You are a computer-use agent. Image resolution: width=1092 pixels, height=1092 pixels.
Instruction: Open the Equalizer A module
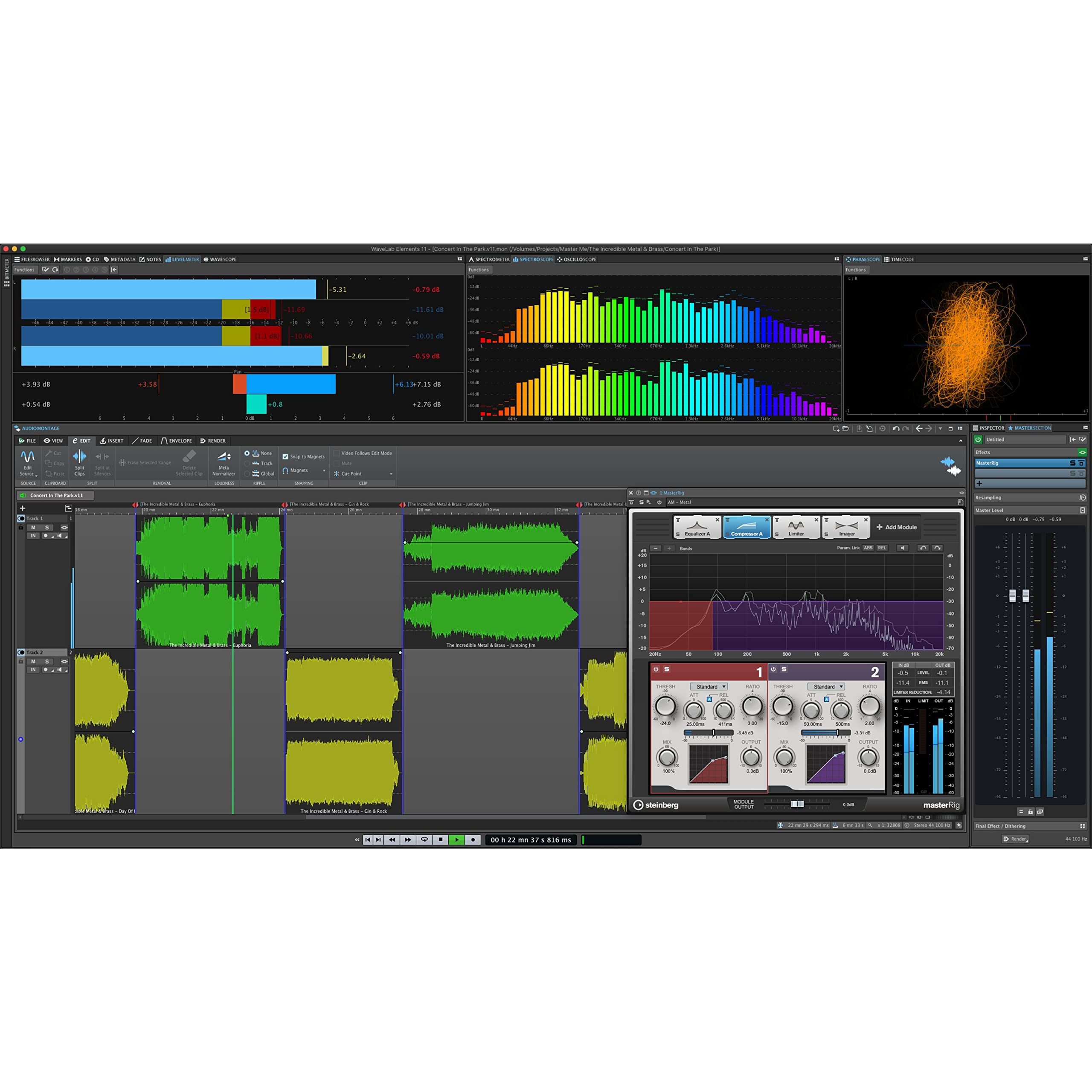point(697,527)
